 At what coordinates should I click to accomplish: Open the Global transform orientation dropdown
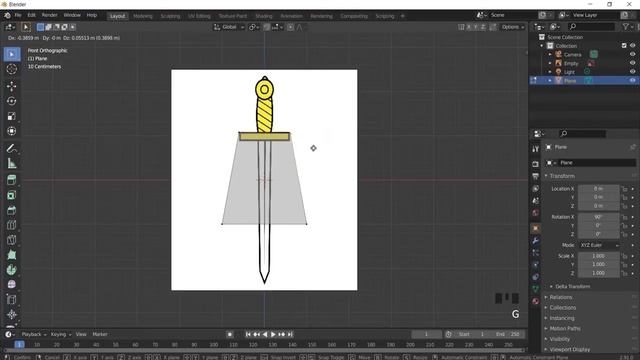pyautogui.click(x=229, y=27)
